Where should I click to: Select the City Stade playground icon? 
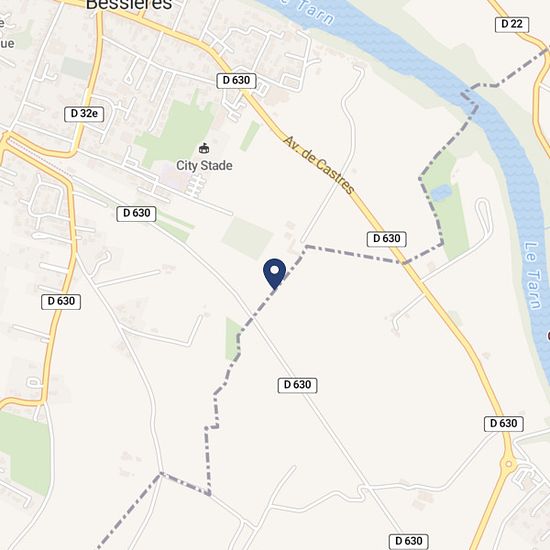[x=204, y=148]
